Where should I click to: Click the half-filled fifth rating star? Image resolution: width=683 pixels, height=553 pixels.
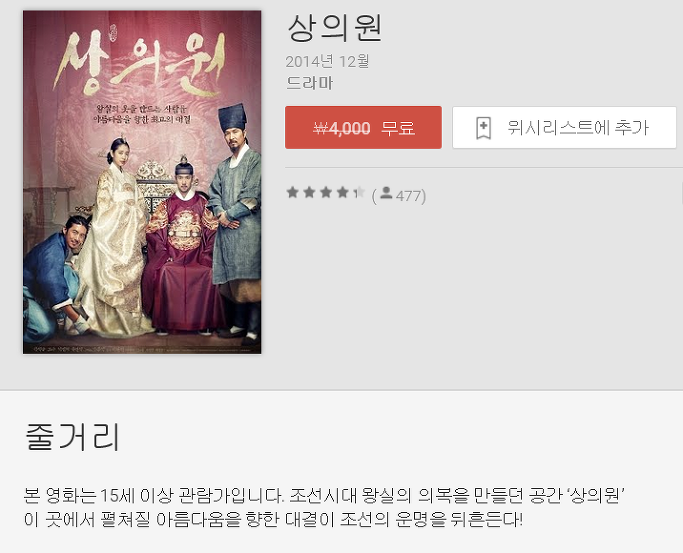point(359,192)
